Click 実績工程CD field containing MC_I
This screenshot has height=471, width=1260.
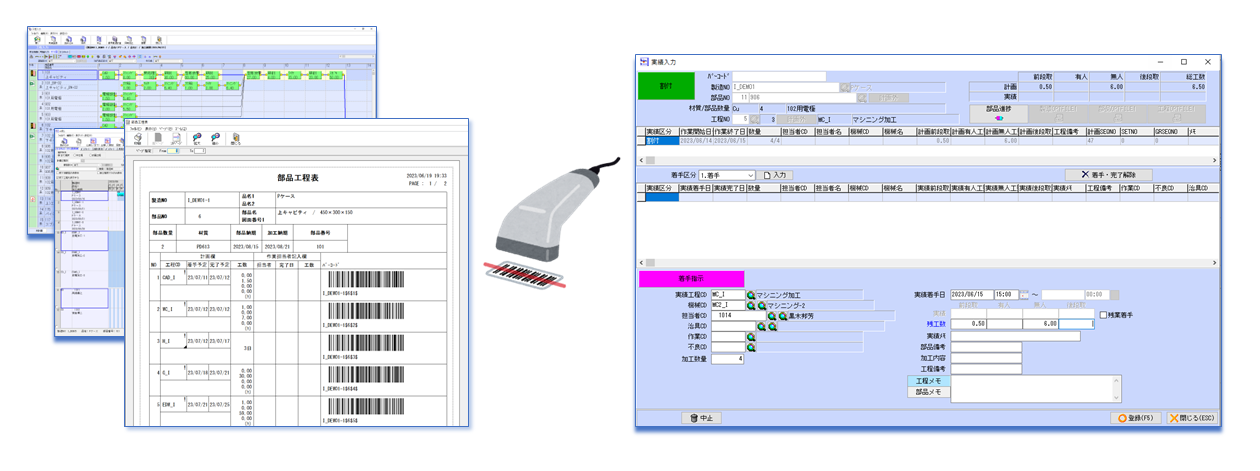(728, 294)
